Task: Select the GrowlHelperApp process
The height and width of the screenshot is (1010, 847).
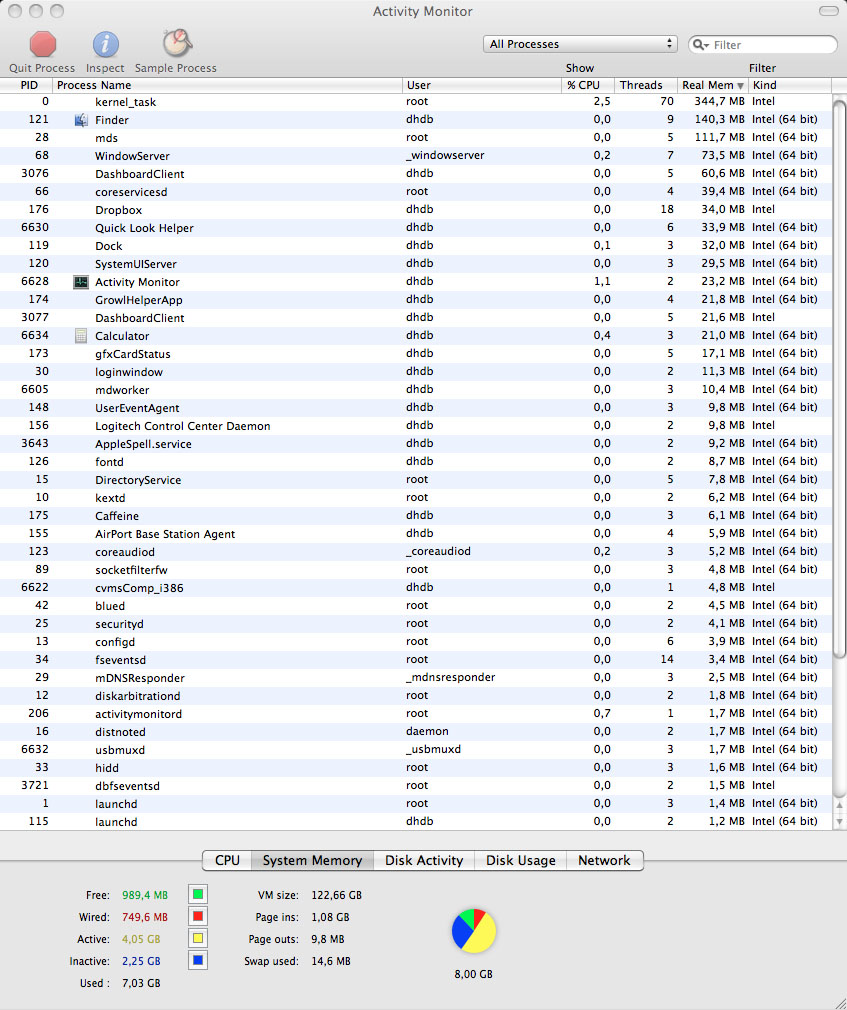Action: [x=415, y=300]
